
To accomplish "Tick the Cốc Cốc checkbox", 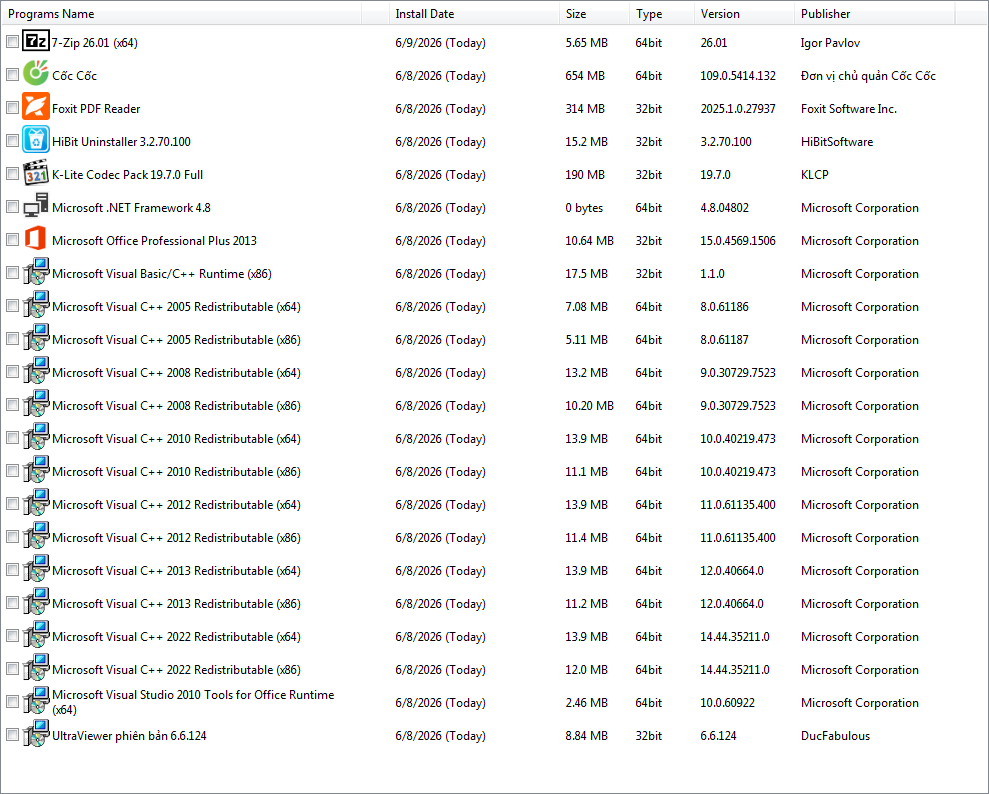I will 13,74.
